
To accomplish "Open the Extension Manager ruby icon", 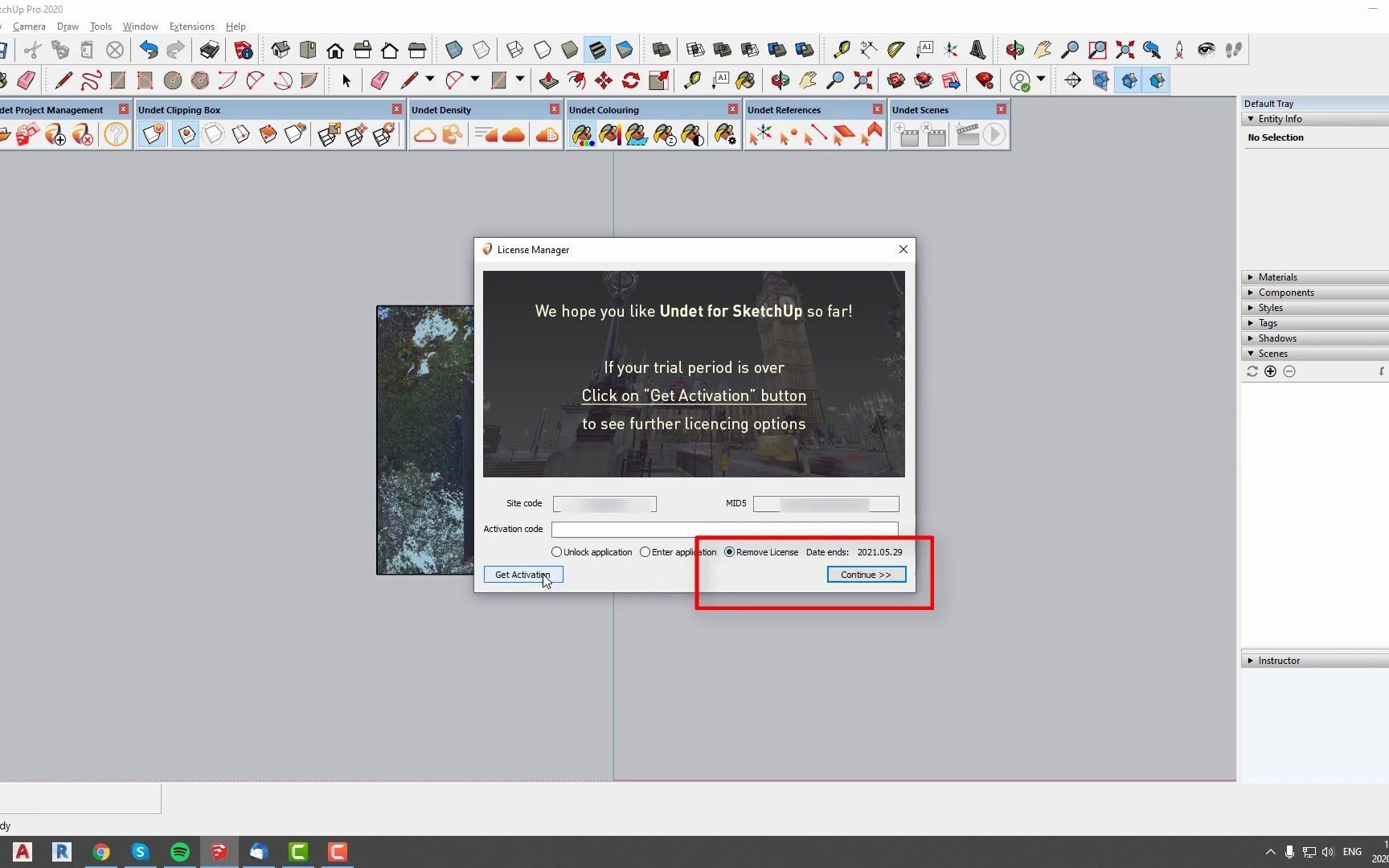I will point(984,80).
